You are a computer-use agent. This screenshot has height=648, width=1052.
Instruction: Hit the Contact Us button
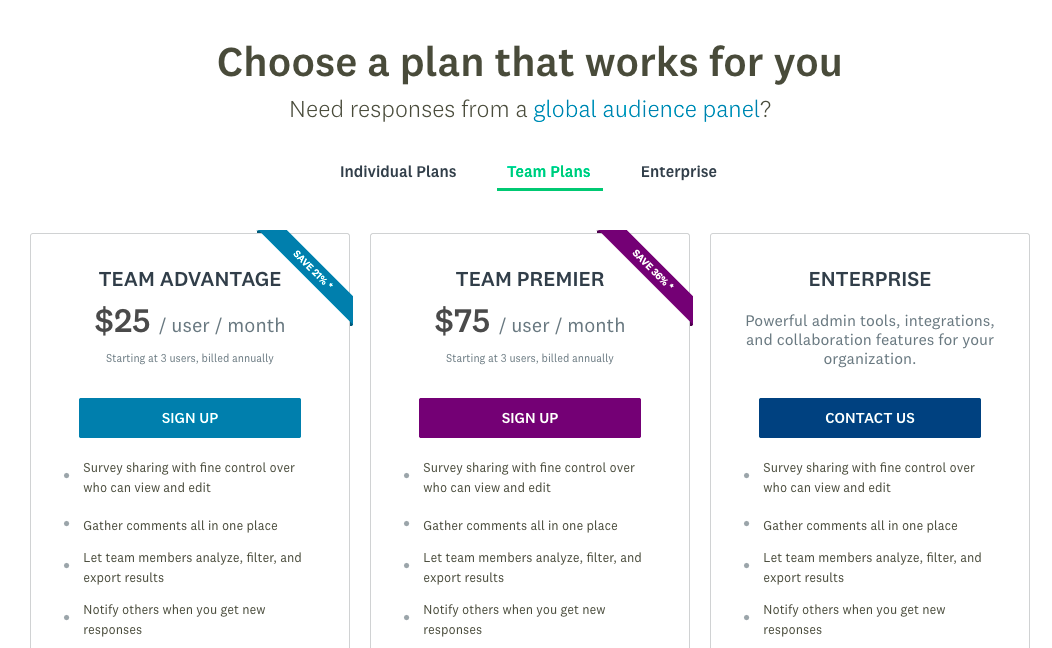coord(870,418)
